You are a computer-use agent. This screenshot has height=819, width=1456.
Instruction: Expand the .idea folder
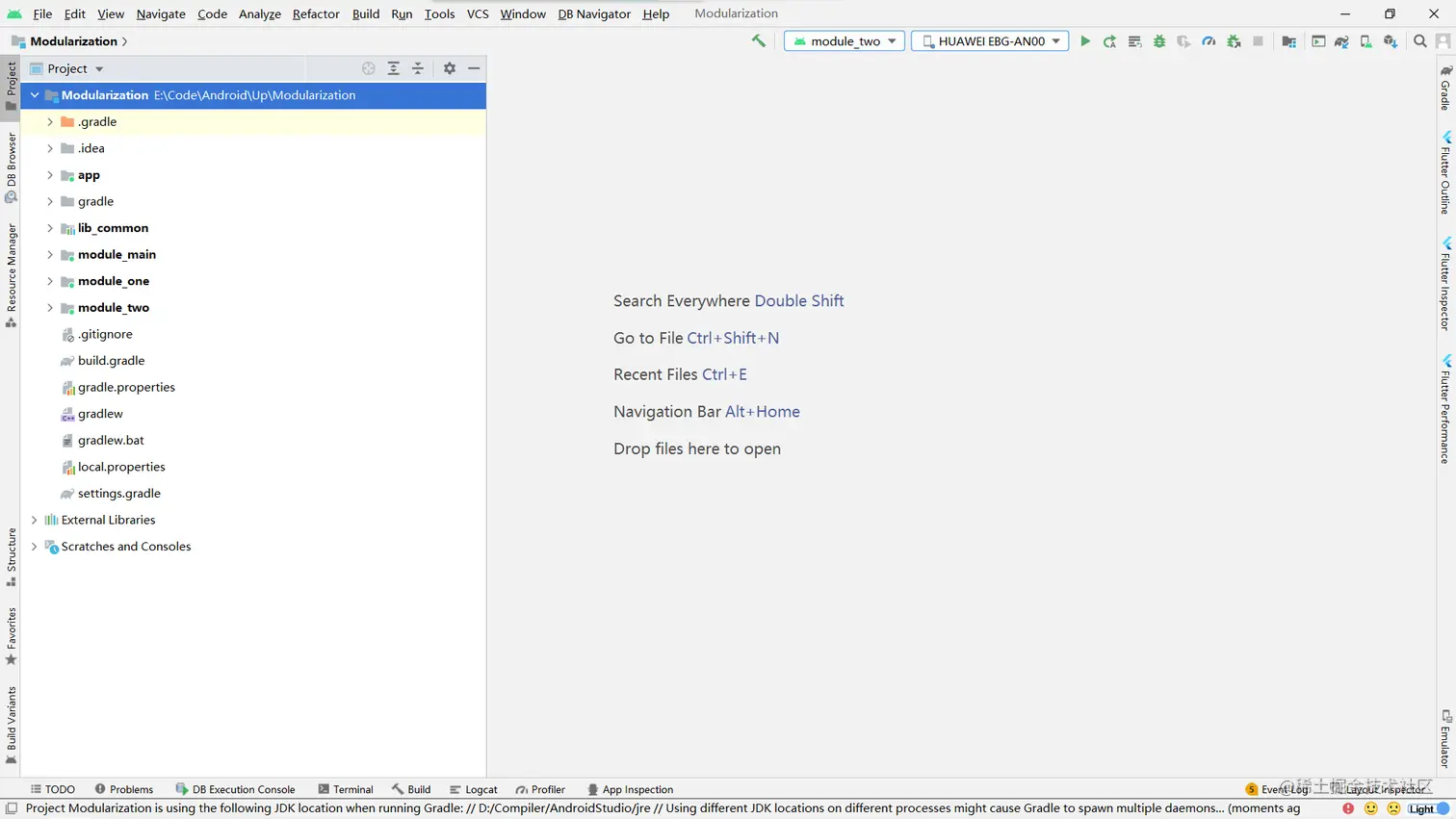(x=50, y=148)
